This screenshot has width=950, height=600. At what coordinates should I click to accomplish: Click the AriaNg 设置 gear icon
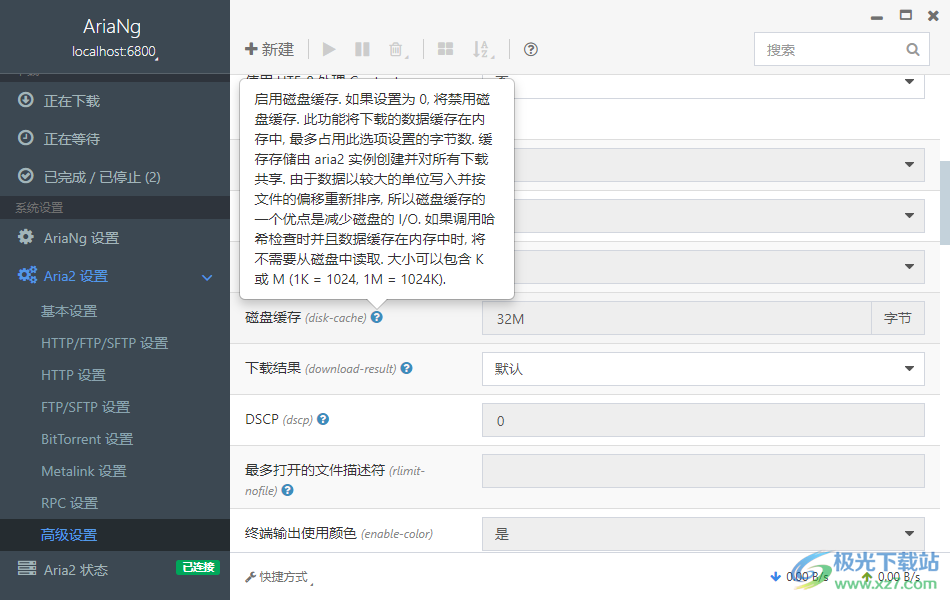pos(25,236)
